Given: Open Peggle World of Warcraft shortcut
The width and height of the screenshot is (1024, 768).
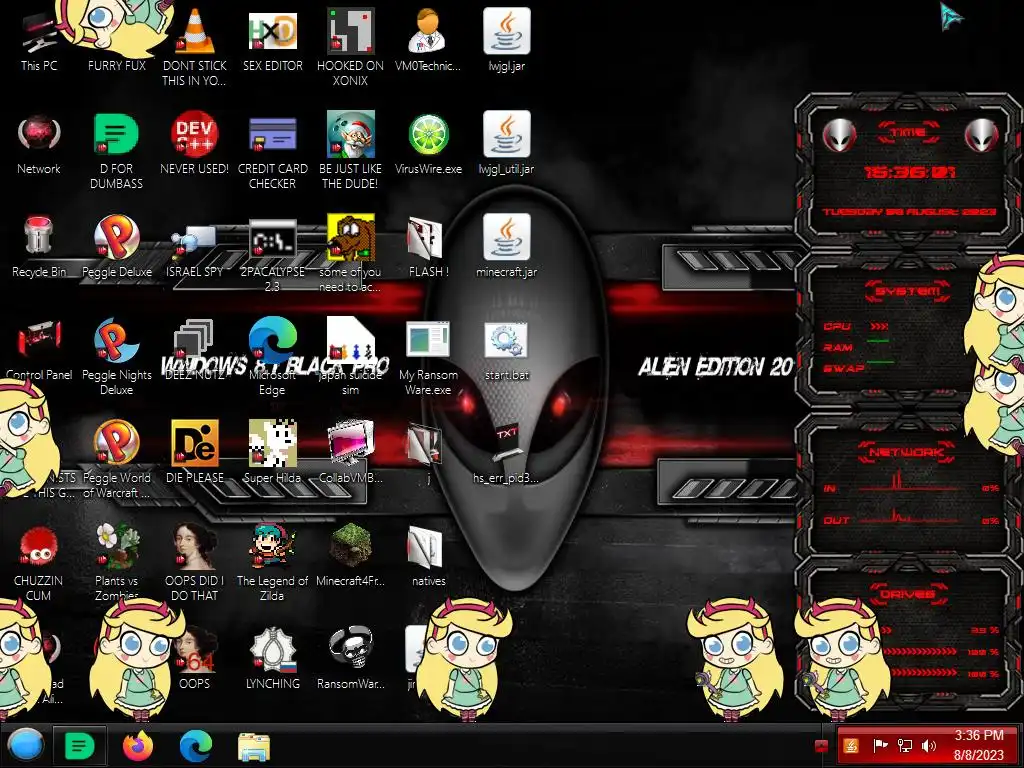Looking at the screenshot, I should (x=116, y=443).
